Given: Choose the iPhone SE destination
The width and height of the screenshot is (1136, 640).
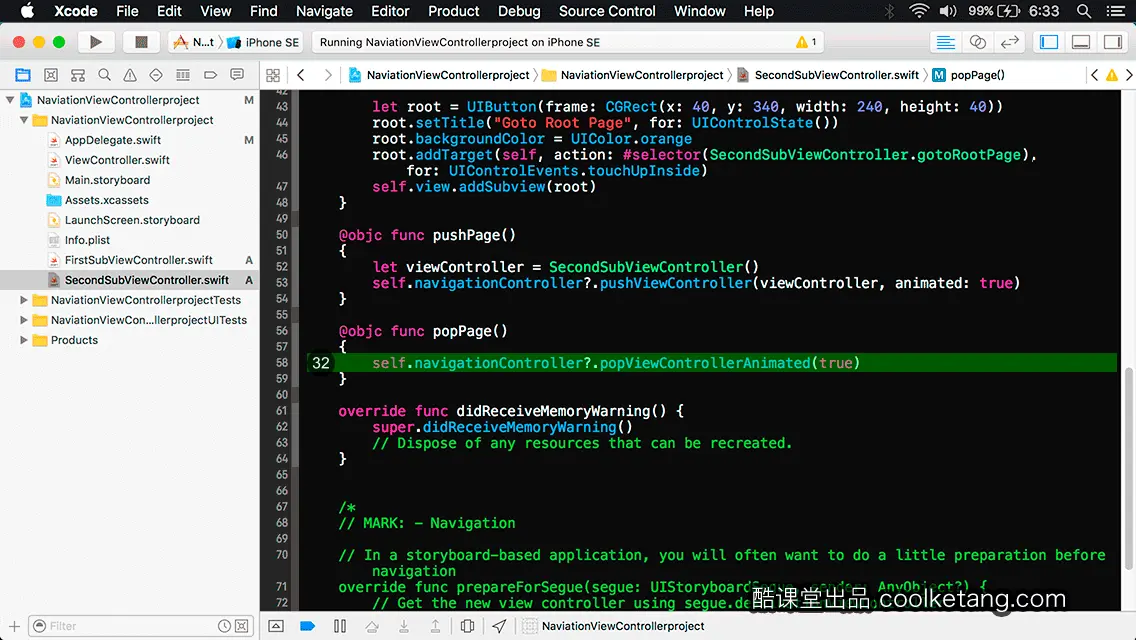Looking at the screenshot, I should pos(264,42).
